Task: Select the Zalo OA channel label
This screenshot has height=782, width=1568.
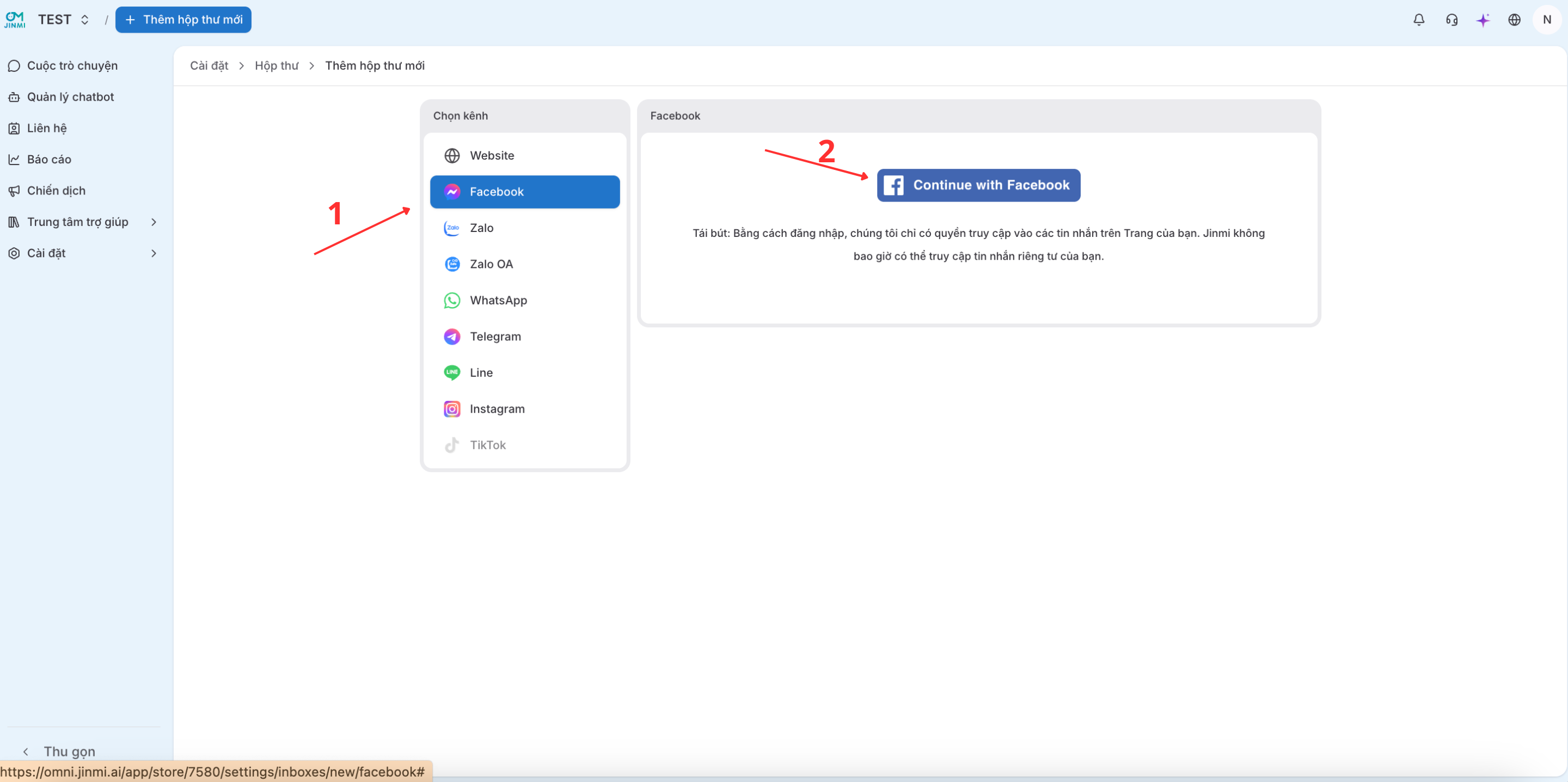Action: tap(491, 264)
